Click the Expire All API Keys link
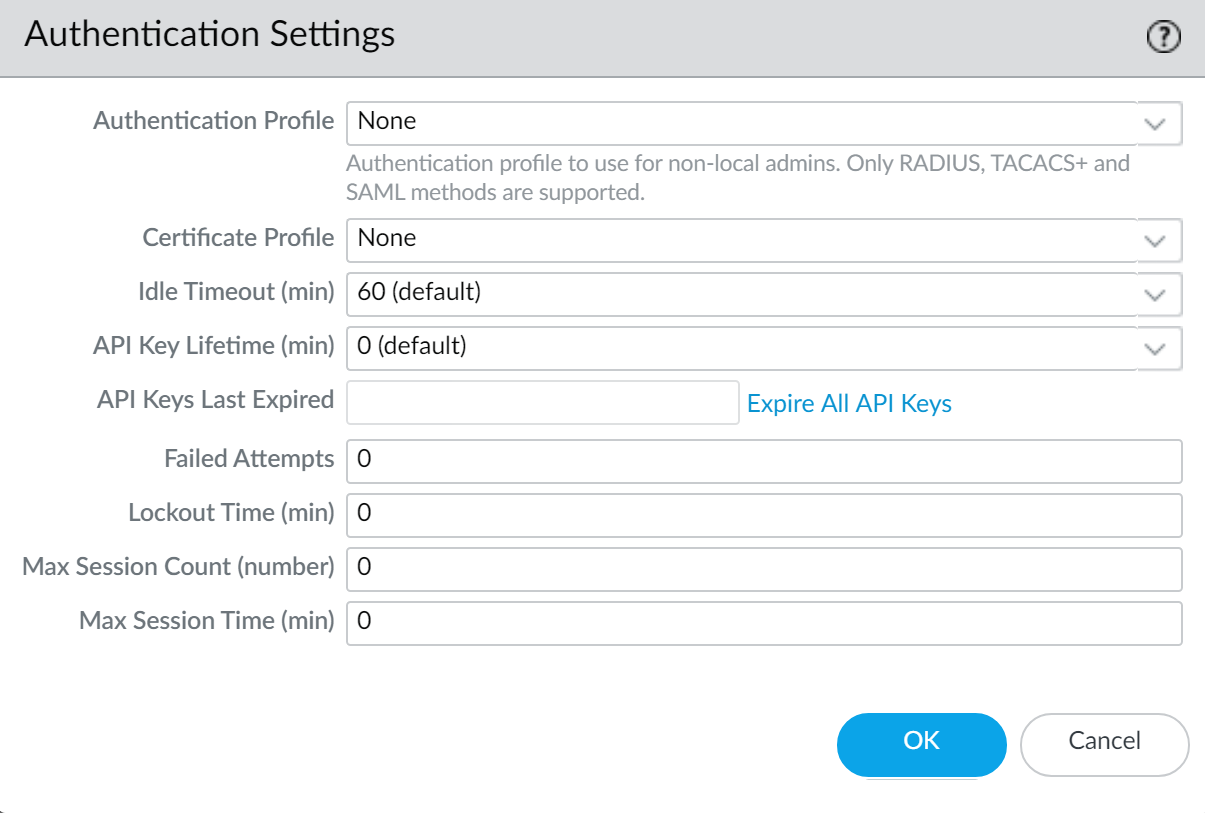This screenshot has width=1205, height=813. tap(849, 404)
